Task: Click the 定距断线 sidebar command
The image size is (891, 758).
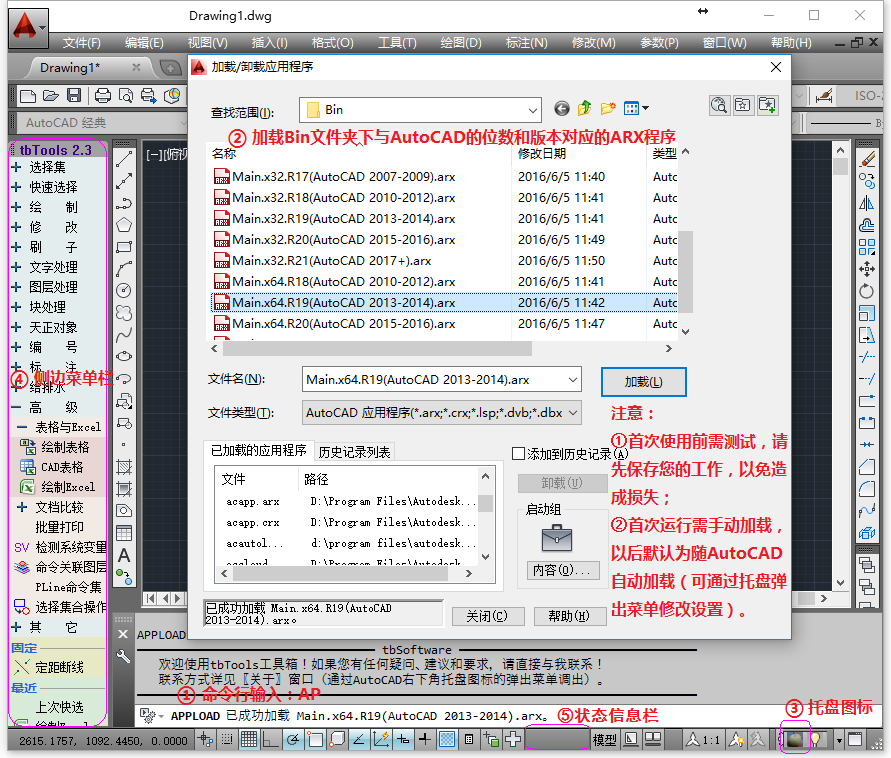Action: click(x=59, y=667)
